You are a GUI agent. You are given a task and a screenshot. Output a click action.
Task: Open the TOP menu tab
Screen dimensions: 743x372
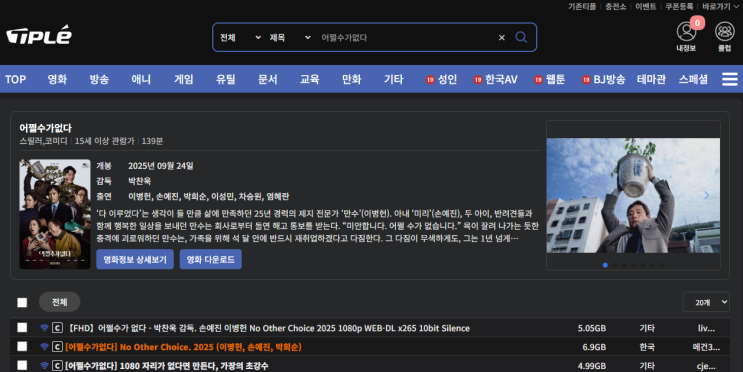16,79
